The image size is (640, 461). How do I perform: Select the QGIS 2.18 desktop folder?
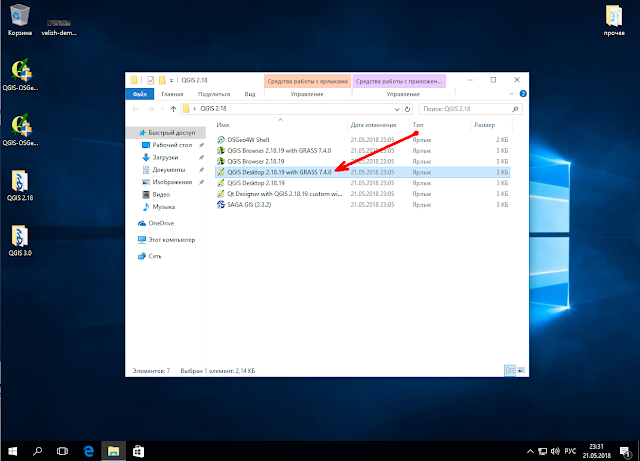20,185
